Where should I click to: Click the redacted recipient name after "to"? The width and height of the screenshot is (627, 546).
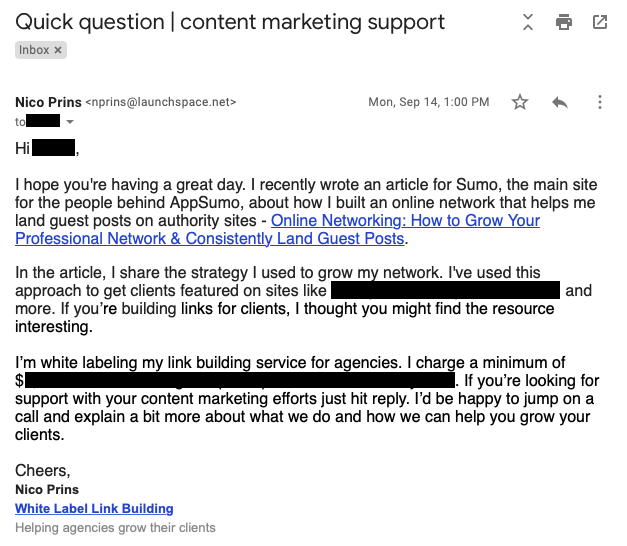(x=43, y=121)
